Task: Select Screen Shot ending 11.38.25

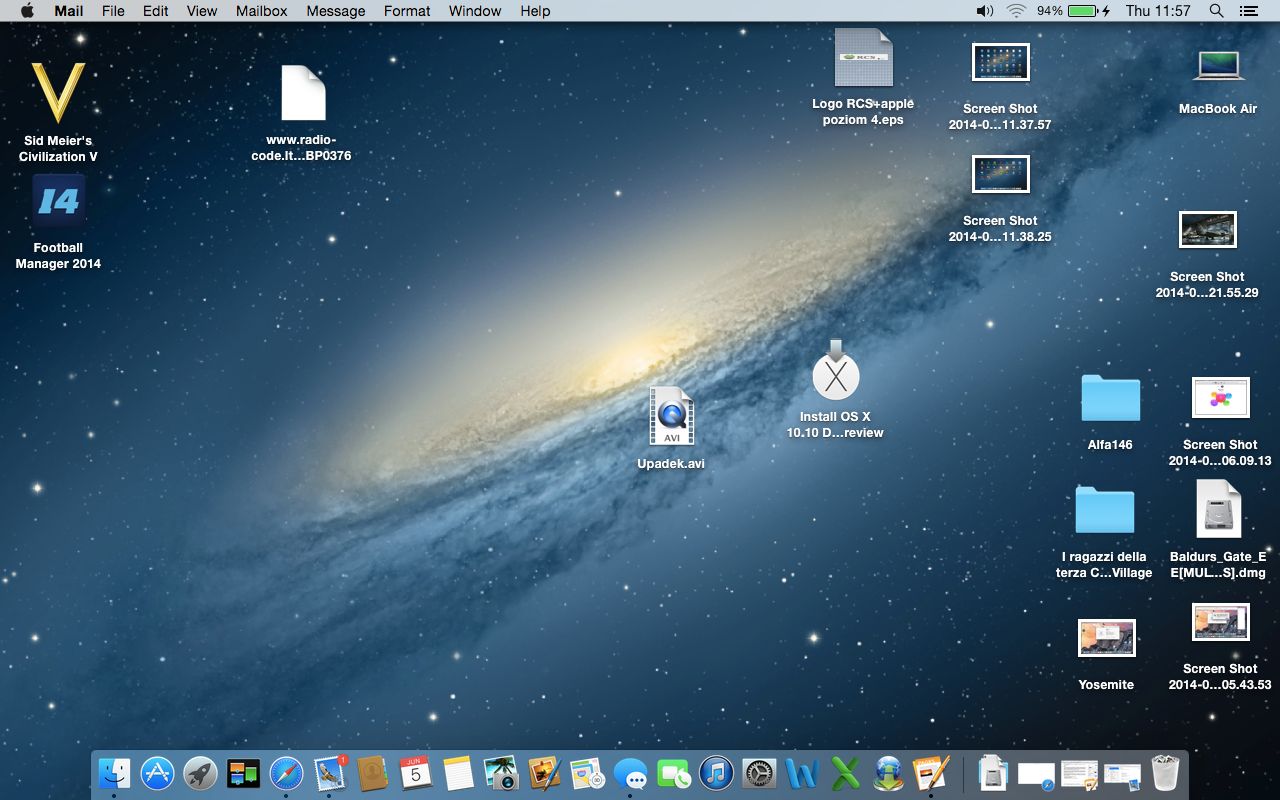Action: 1001,198
